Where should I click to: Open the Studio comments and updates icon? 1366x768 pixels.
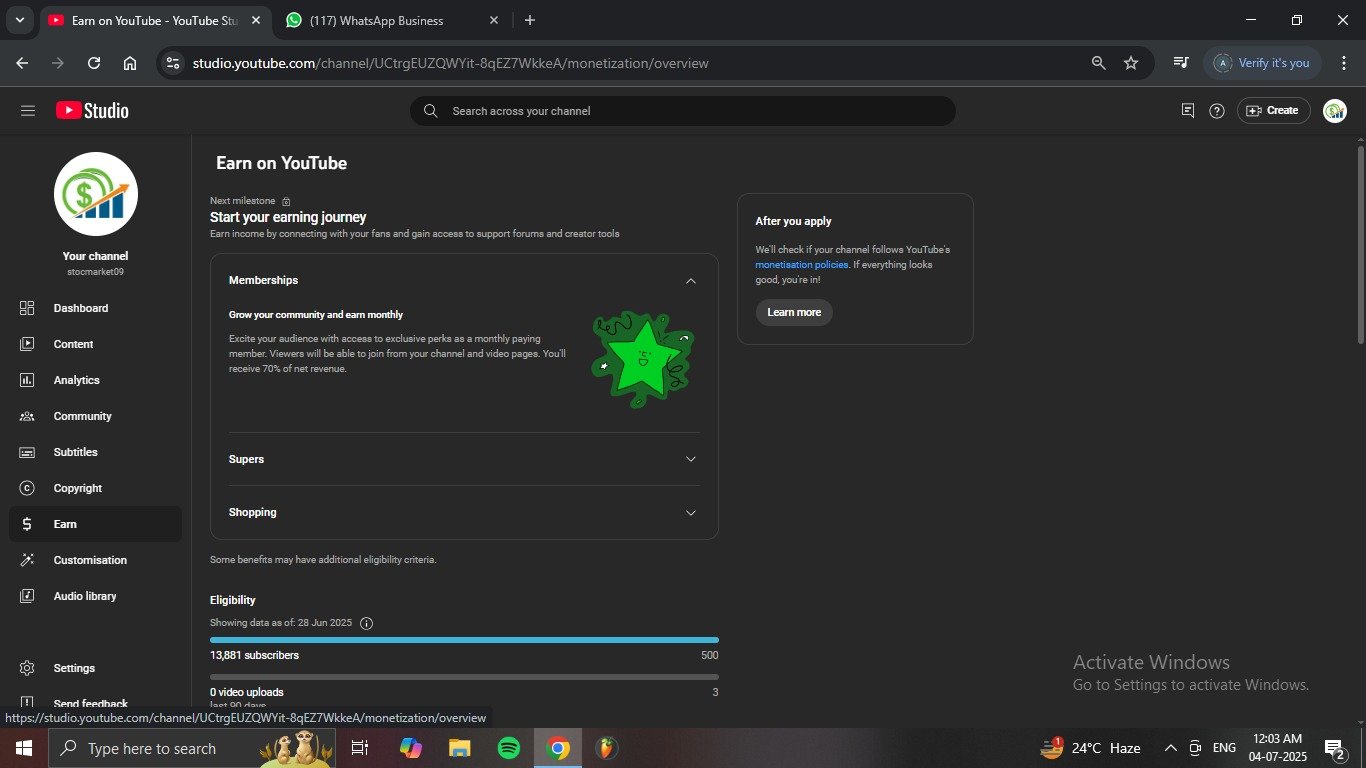click(x=1188, y=111)
